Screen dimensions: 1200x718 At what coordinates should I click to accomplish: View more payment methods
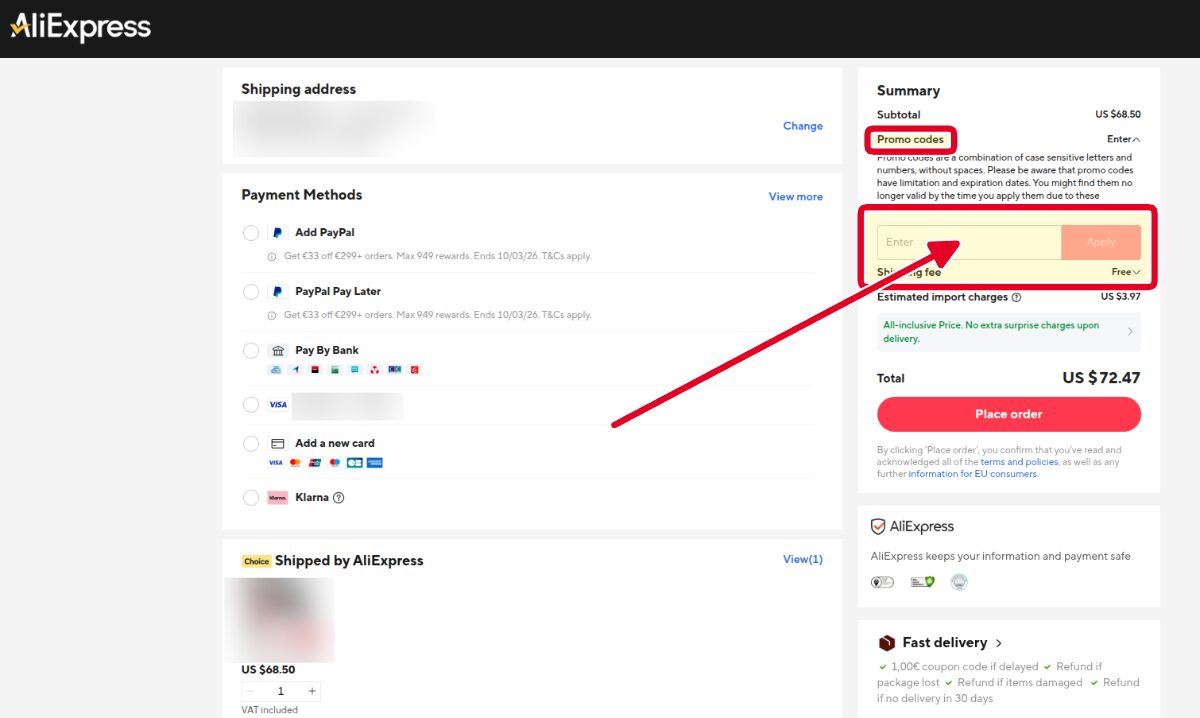(x=796, y=197)
